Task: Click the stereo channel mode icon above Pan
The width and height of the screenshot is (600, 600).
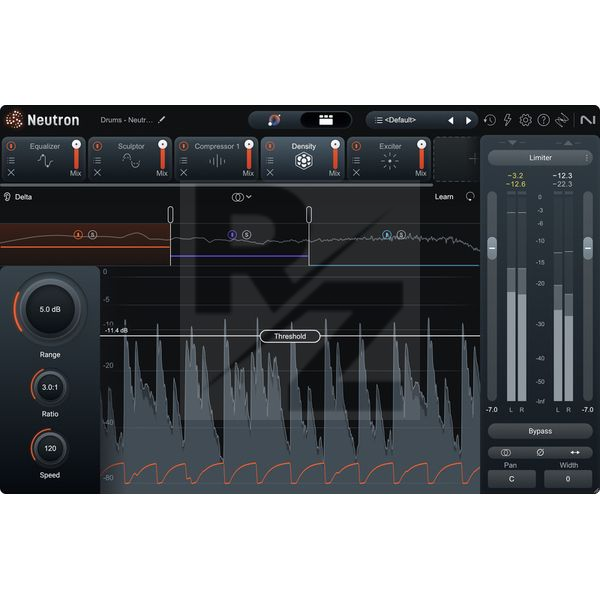Action: [505, 453]
